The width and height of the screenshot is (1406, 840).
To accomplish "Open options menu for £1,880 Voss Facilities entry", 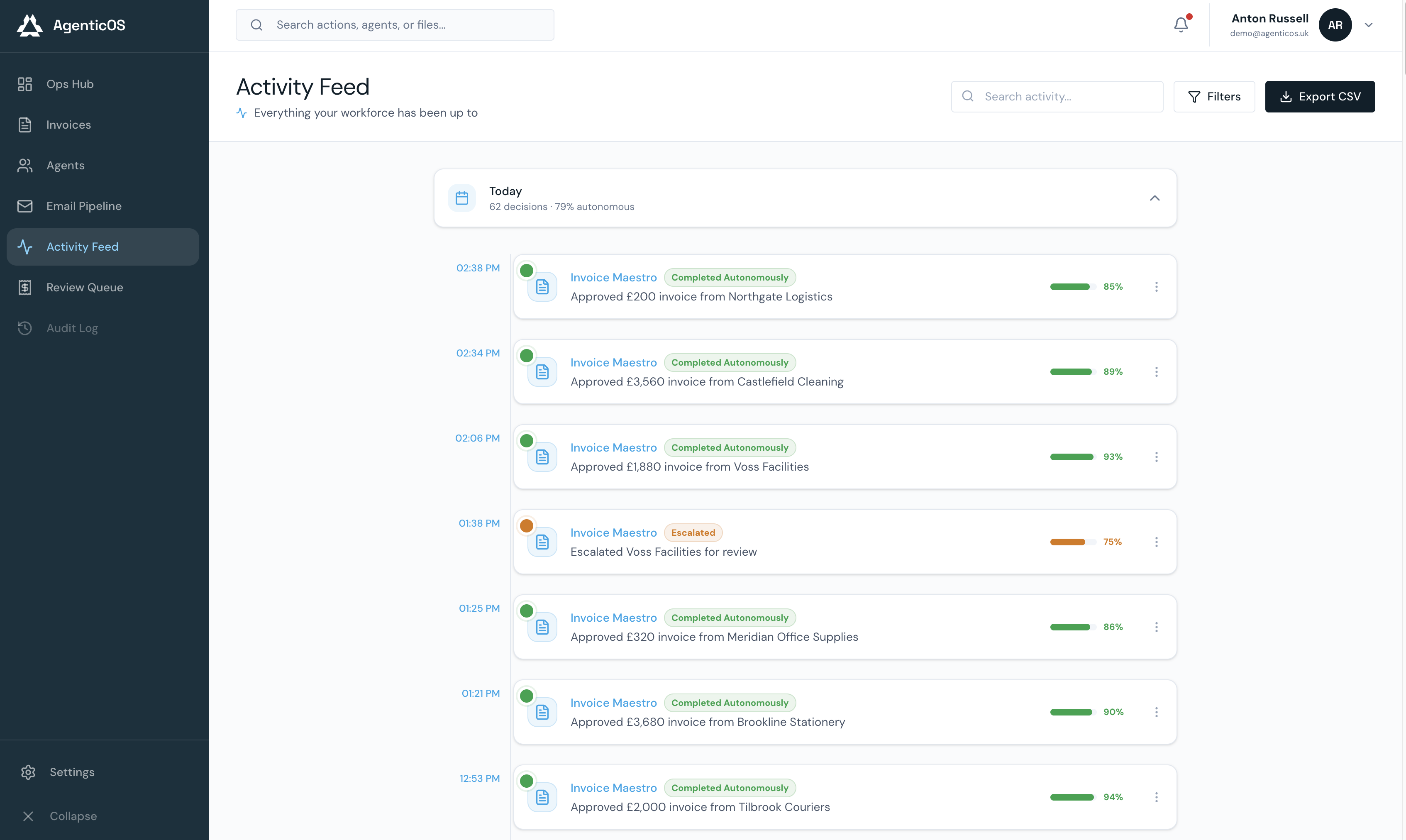I will [x=1157, y=457].
